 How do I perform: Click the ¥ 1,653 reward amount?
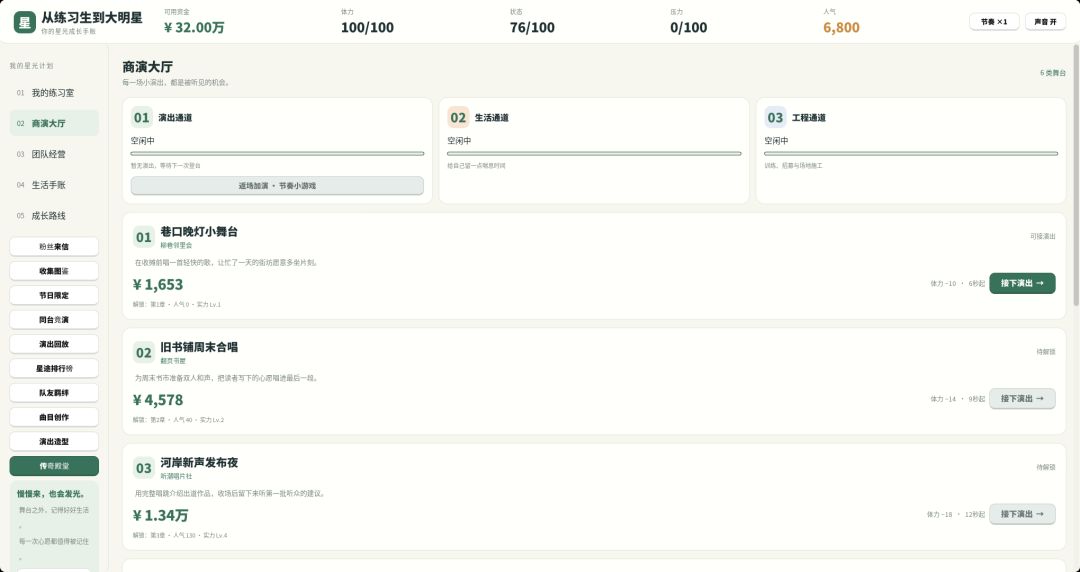coord(158,285)
